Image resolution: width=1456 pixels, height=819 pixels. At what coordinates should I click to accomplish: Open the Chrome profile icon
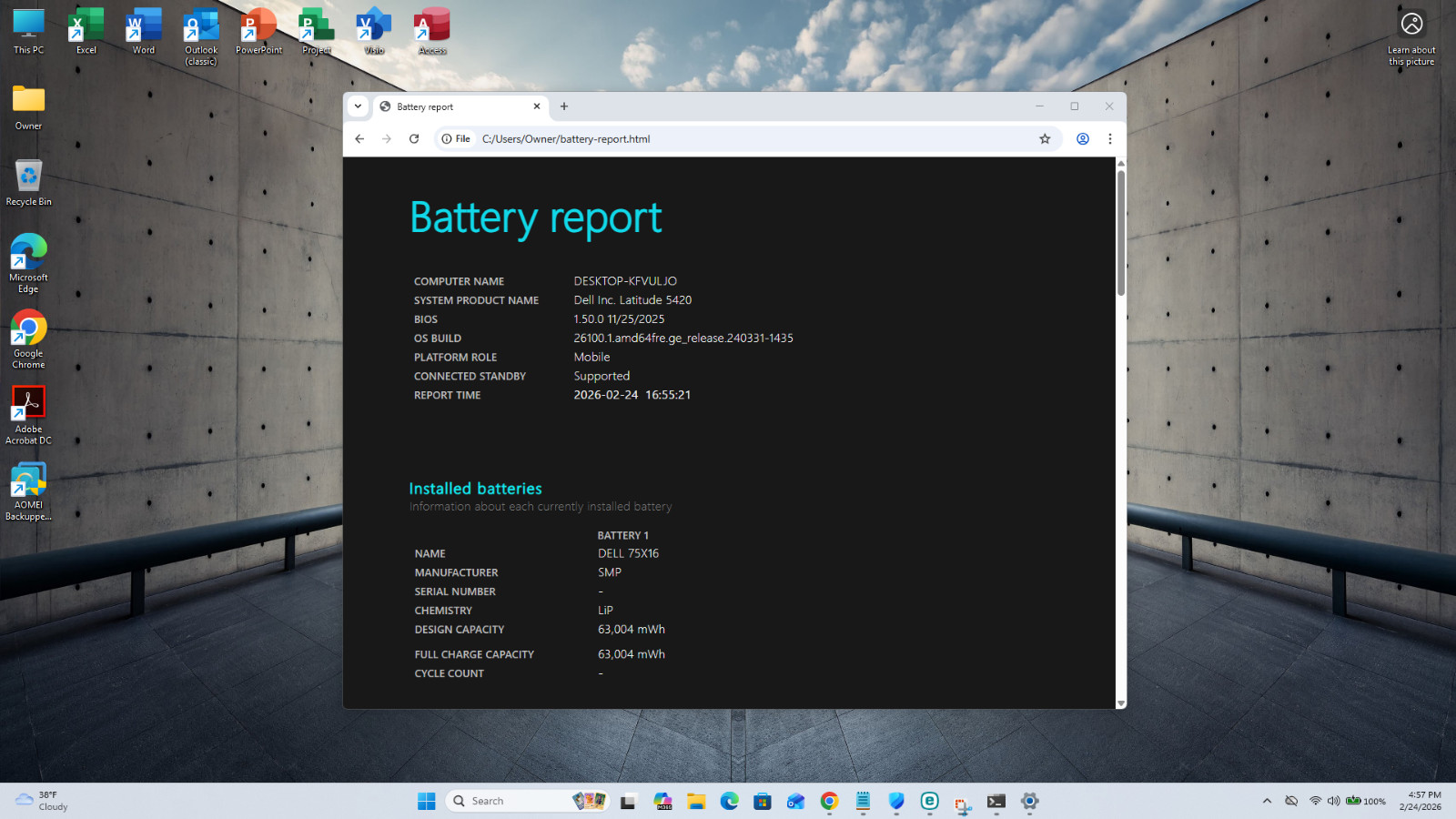tap(1083, 139)
